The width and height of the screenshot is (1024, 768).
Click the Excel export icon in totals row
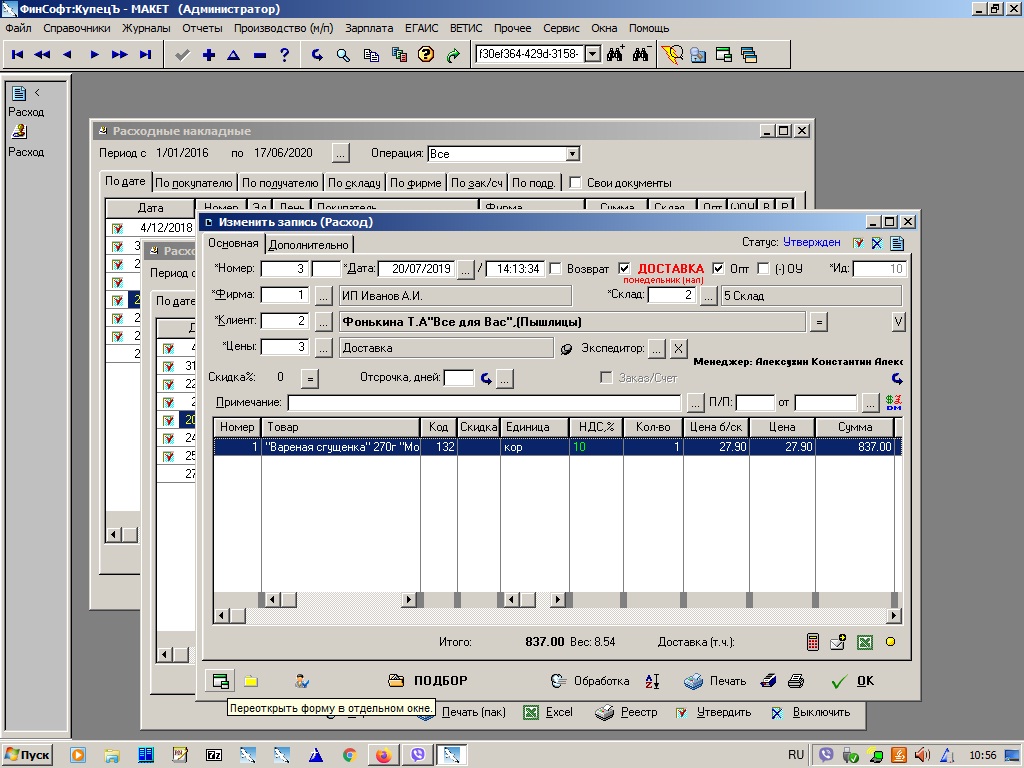pos(864,642)
